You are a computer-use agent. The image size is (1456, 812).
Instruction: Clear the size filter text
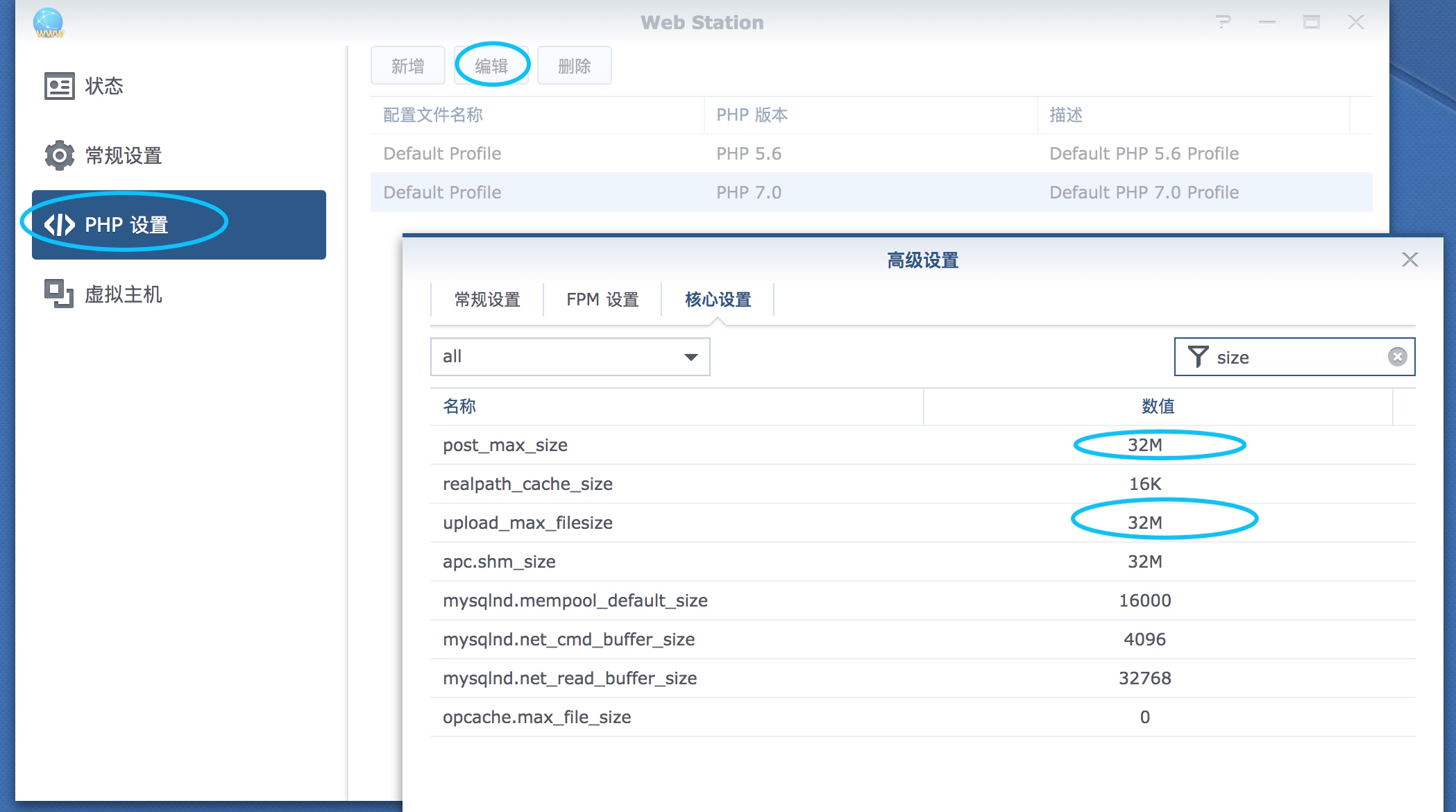click(1397, 357)
